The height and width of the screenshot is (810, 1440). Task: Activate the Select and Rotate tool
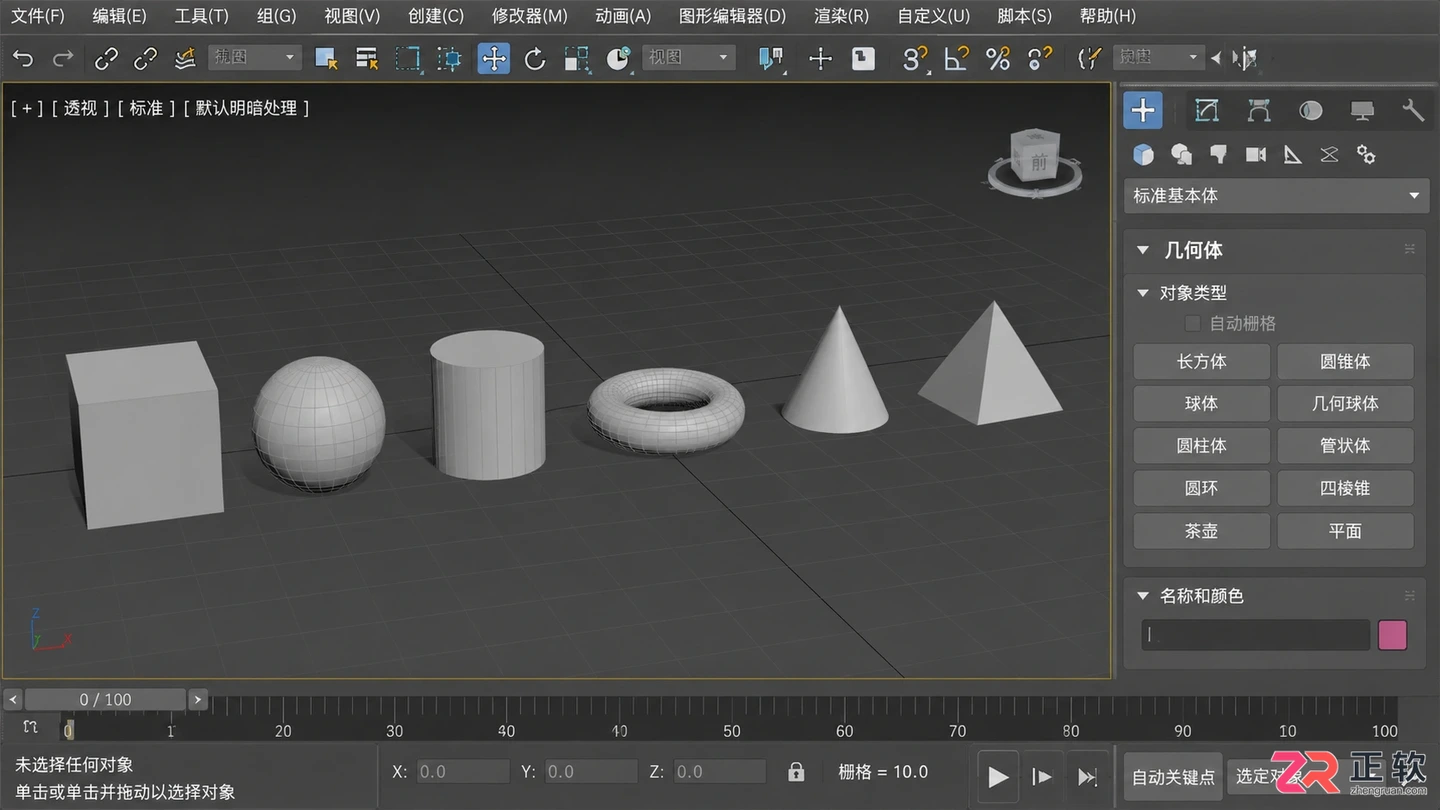[x=535, y=58]
